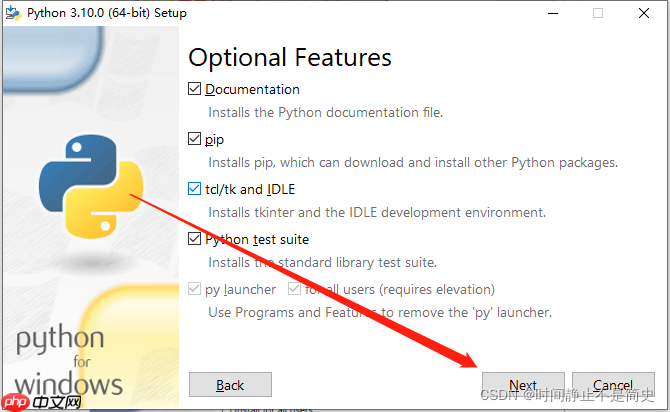The height and width of the screenshot is (412, 670).
Task: Click the Optional Features heading
Action: [x=290, y=57]
